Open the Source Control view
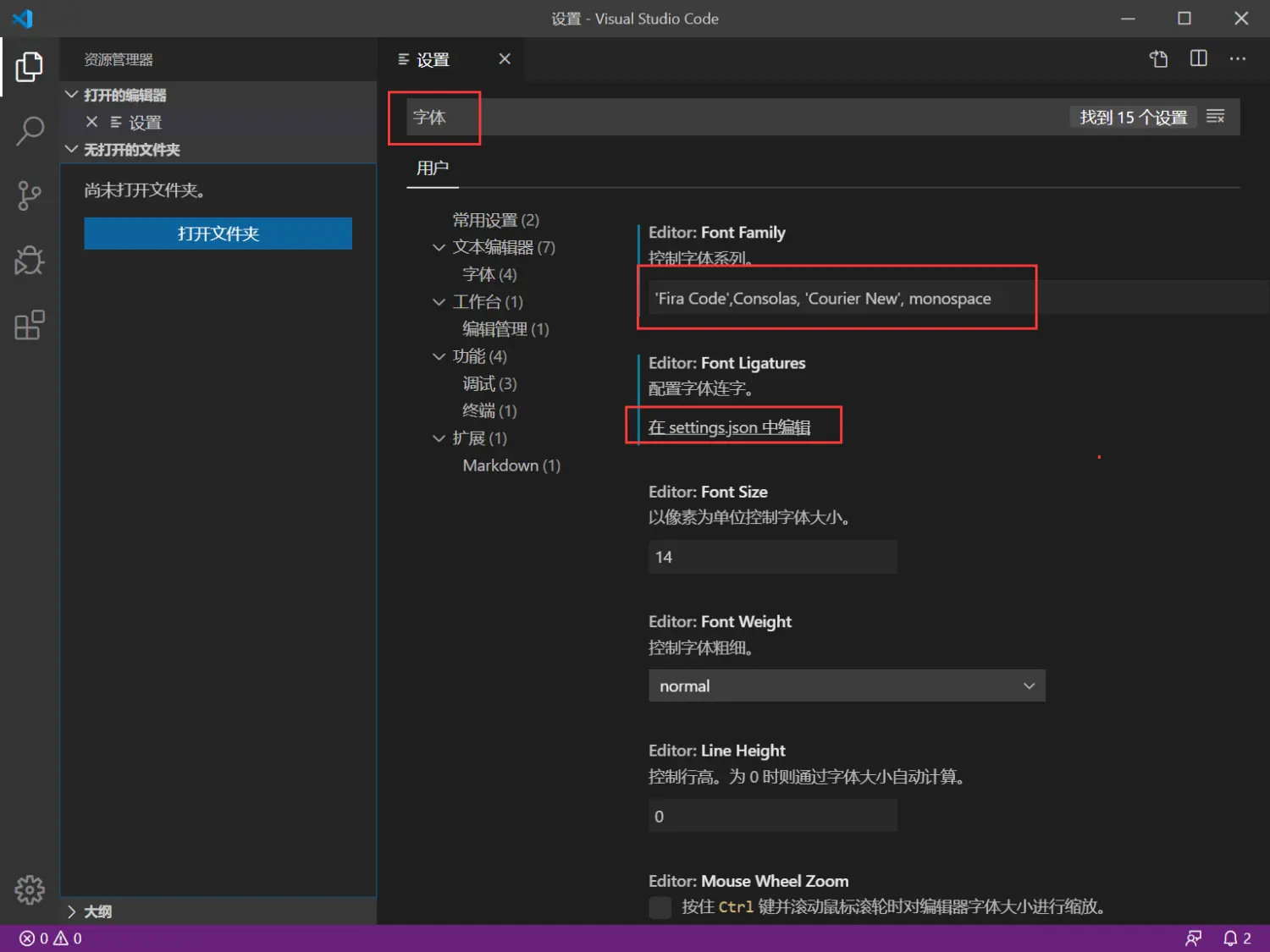This screenshot has width=1270, height=952. click(x=30, y=195)
